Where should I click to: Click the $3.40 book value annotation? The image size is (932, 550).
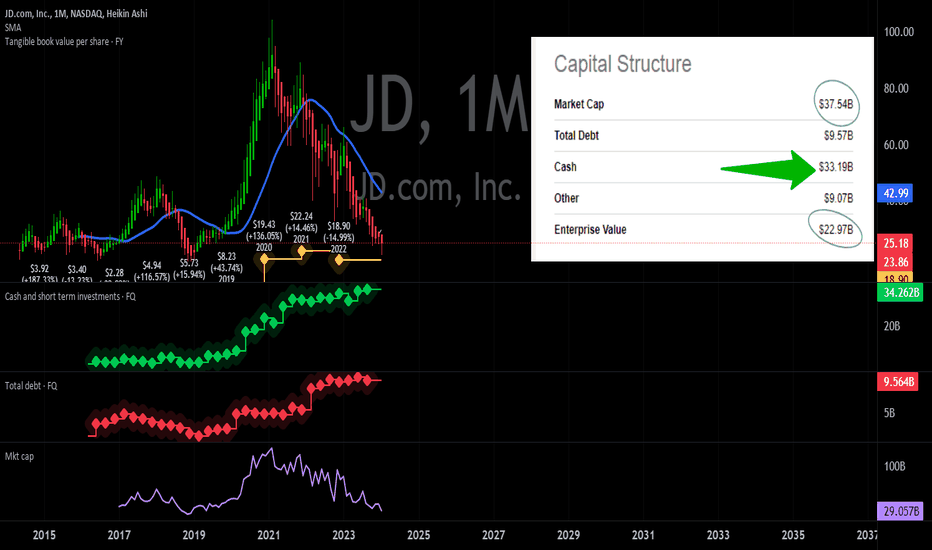[x=77, y=274]
